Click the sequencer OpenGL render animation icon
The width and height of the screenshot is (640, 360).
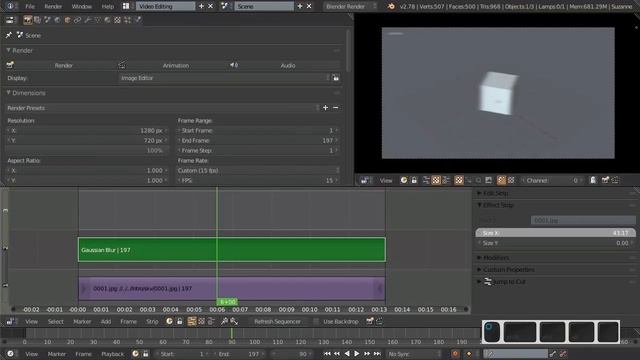point(379,322)
